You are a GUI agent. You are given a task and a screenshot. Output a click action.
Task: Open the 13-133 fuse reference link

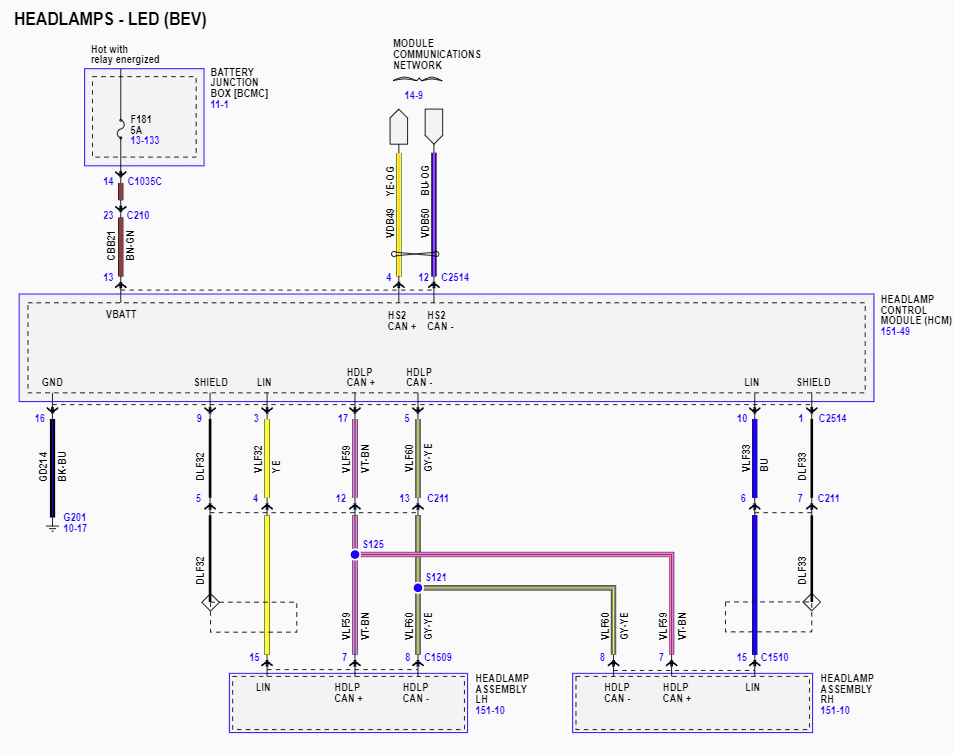[145, 141]
